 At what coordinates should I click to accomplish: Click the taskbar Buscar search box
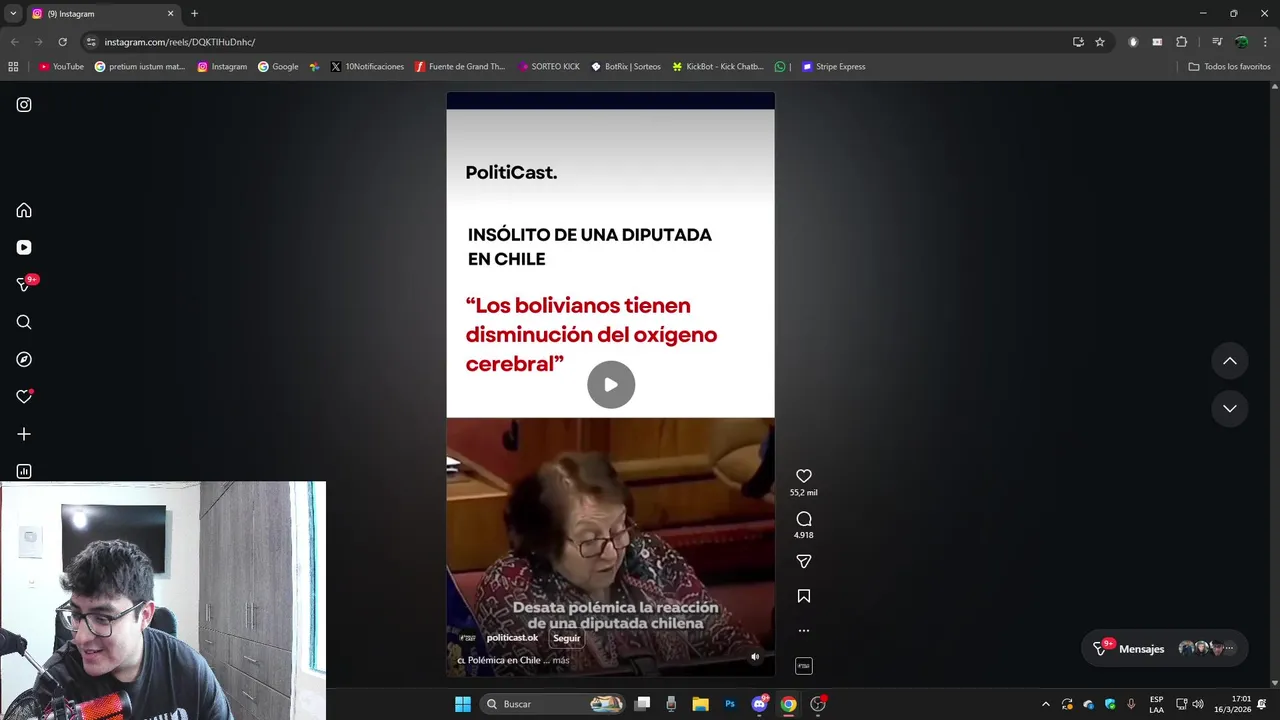tap(553, 704)
